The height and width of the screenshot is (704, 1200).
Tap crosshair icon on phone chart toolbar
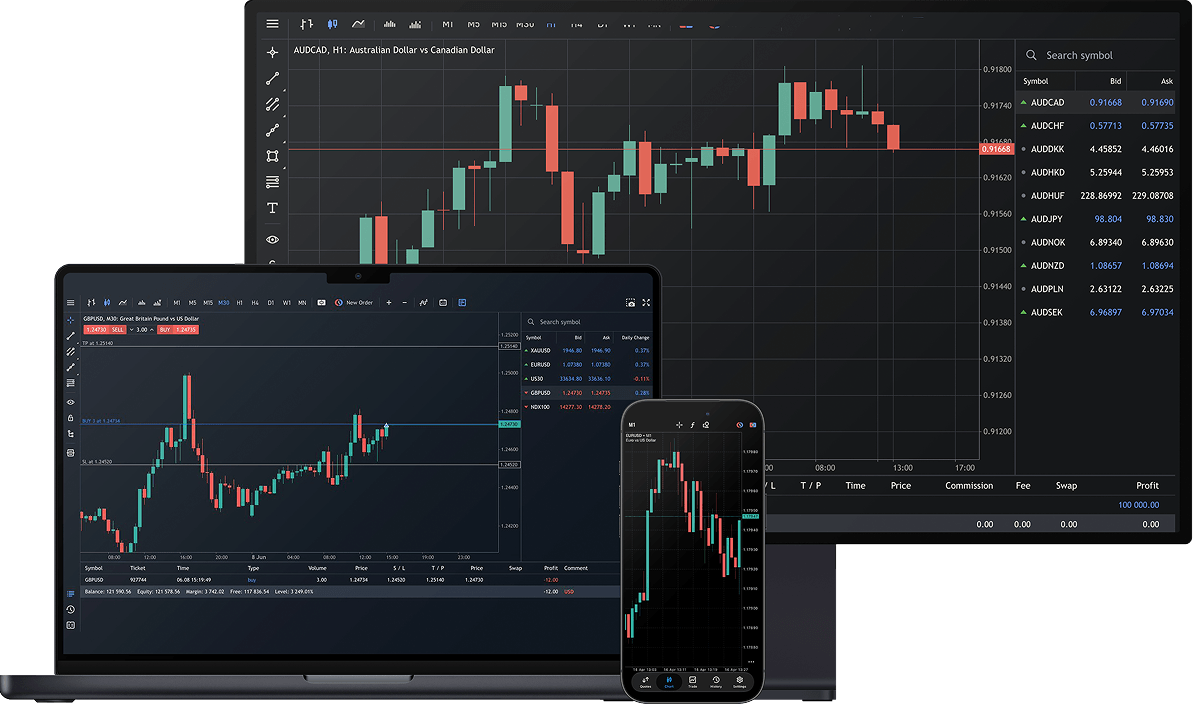coord(679,425)
